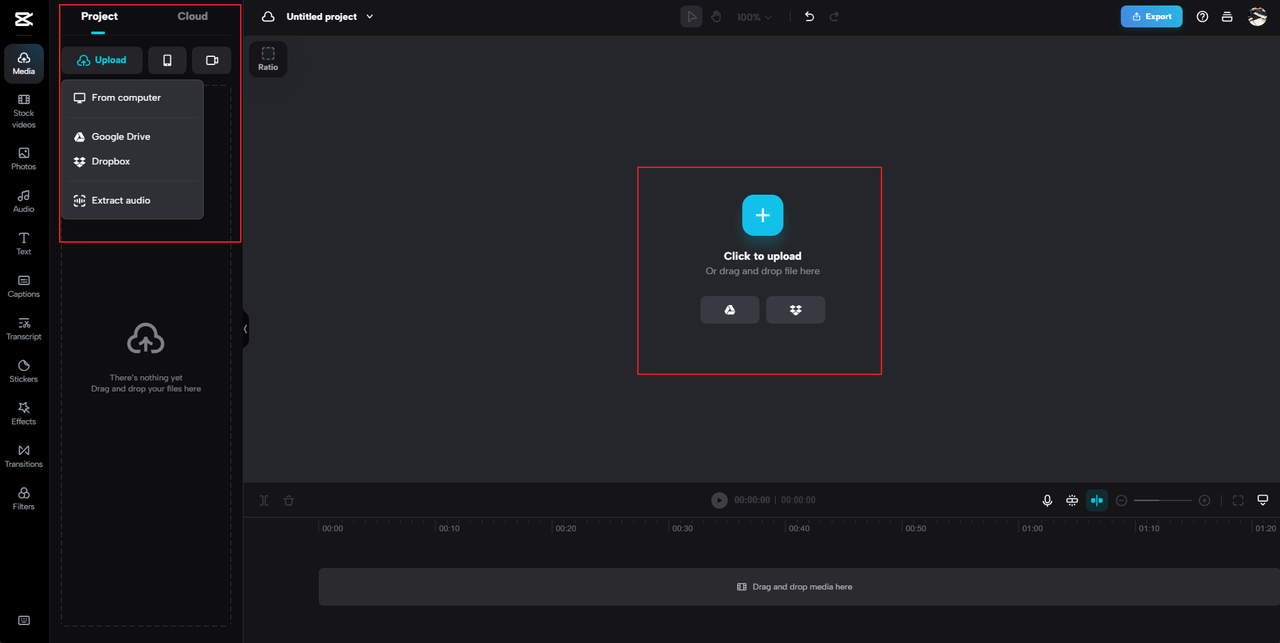The height and width of the screenshot is (643, 1280).
Task: Click the 01:00 mark on timeline ruler
Action: (1032, 528)
